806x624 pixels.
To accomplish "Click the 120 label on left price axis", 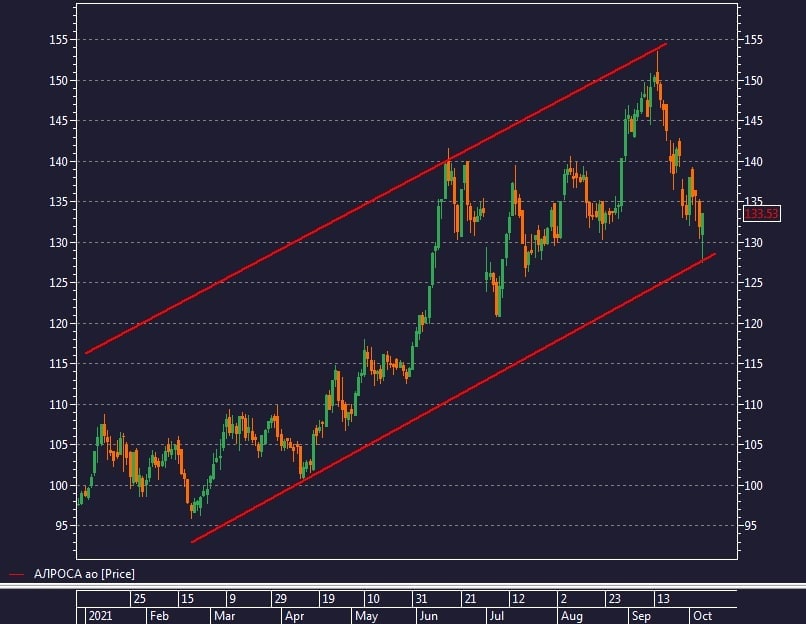I will (x=58, y=324).
